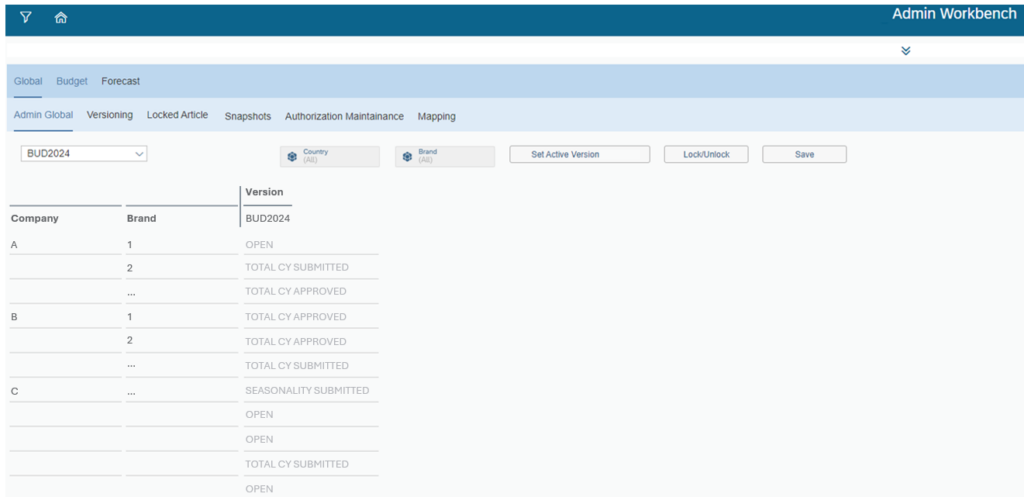This screenshot has height=497, width=1024.
Task: Open the Snapshots sub-tab
Action: [247, 116]
